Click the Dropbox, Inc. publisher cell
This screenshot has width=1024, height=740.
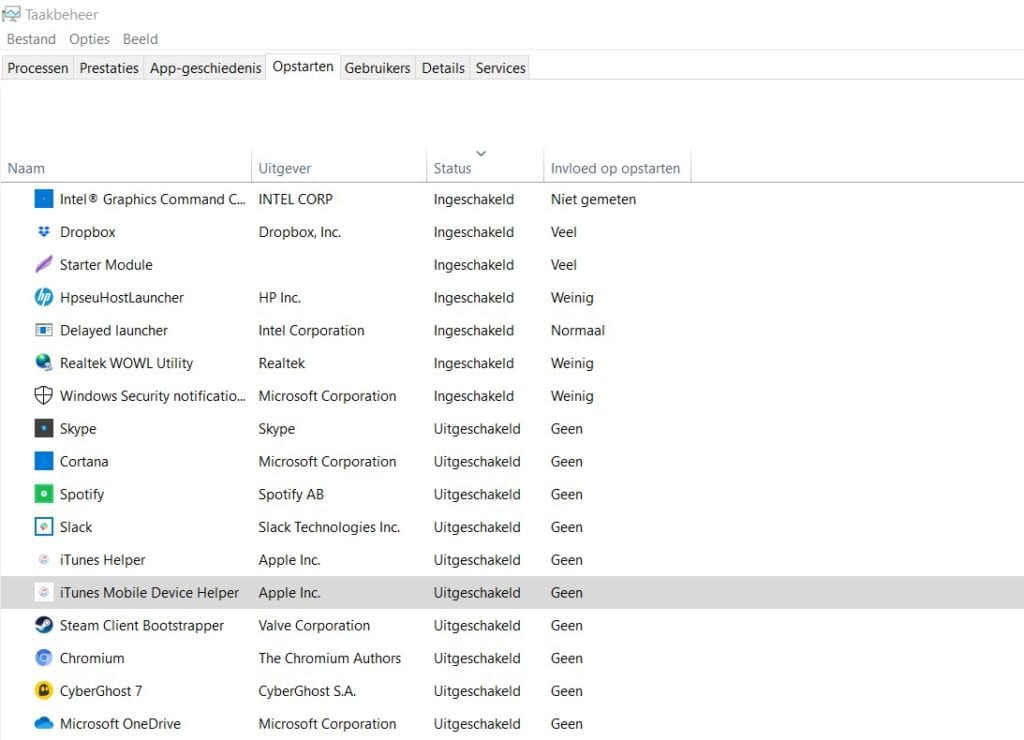[x=300, y=232]
